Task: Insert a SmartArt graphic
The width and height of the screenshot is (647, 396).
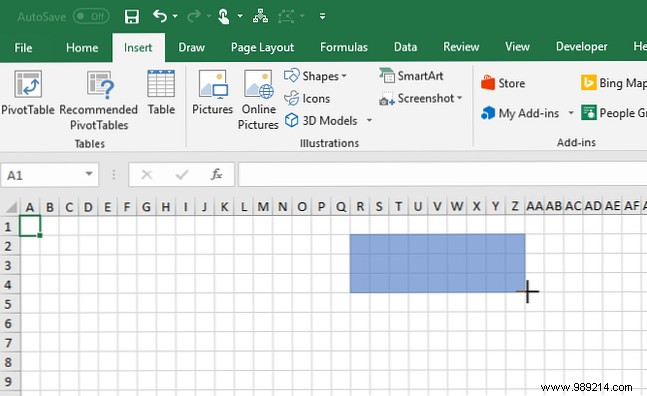Action: pyautogui.click(x=411, y=75)
